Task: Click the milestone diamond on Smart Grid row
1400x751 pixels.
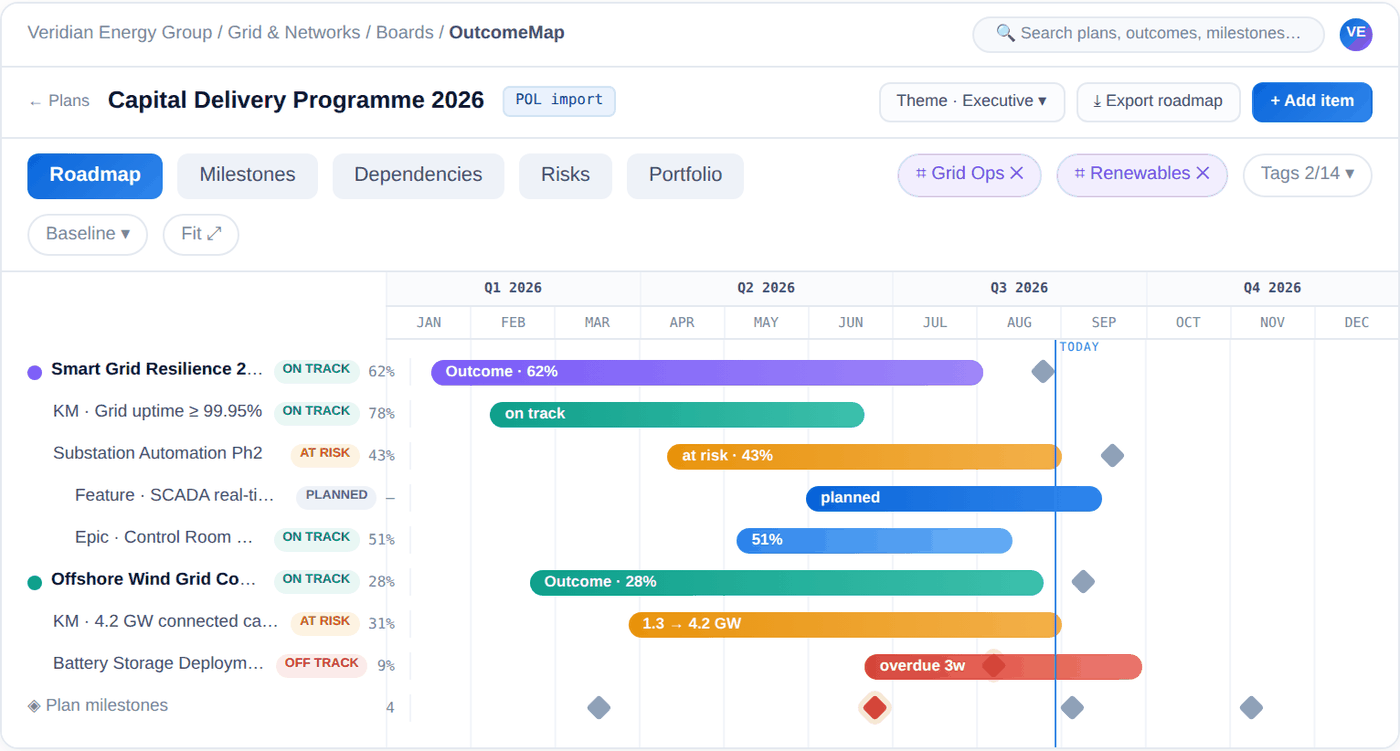Action: pyautogui.click(x=1043, y=372)
